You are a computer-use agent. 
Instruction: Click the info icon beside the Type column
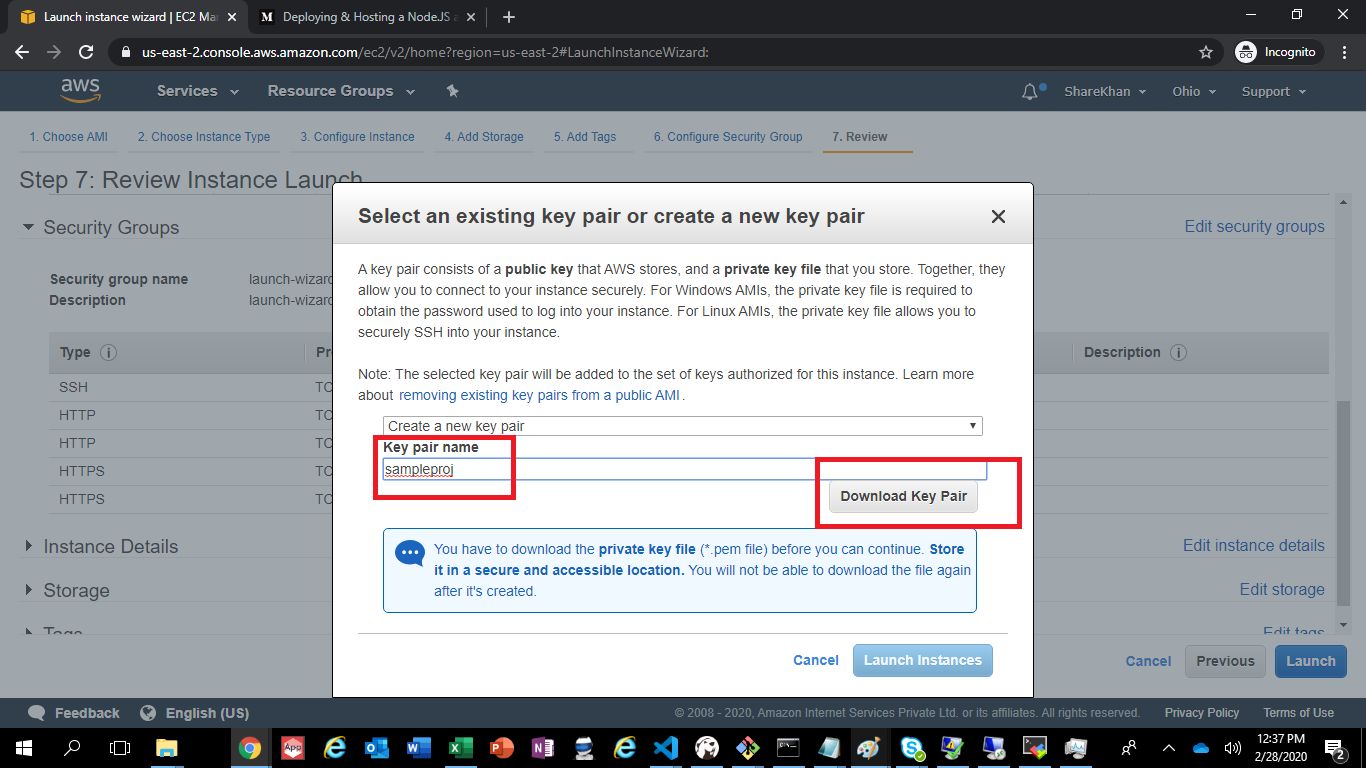pyautogui.click(x=107, y=352)
